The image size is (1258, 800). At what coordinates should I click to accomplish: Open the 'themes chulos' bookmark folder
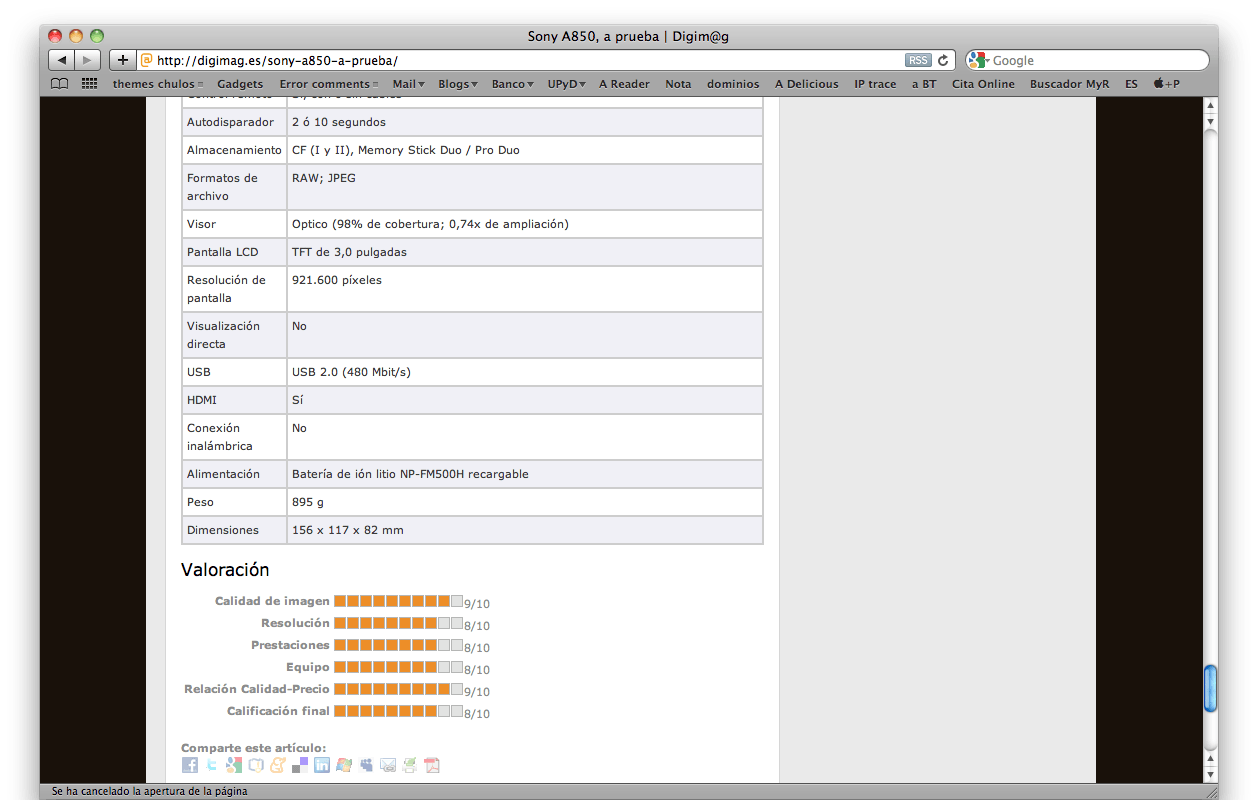(158, 84)
